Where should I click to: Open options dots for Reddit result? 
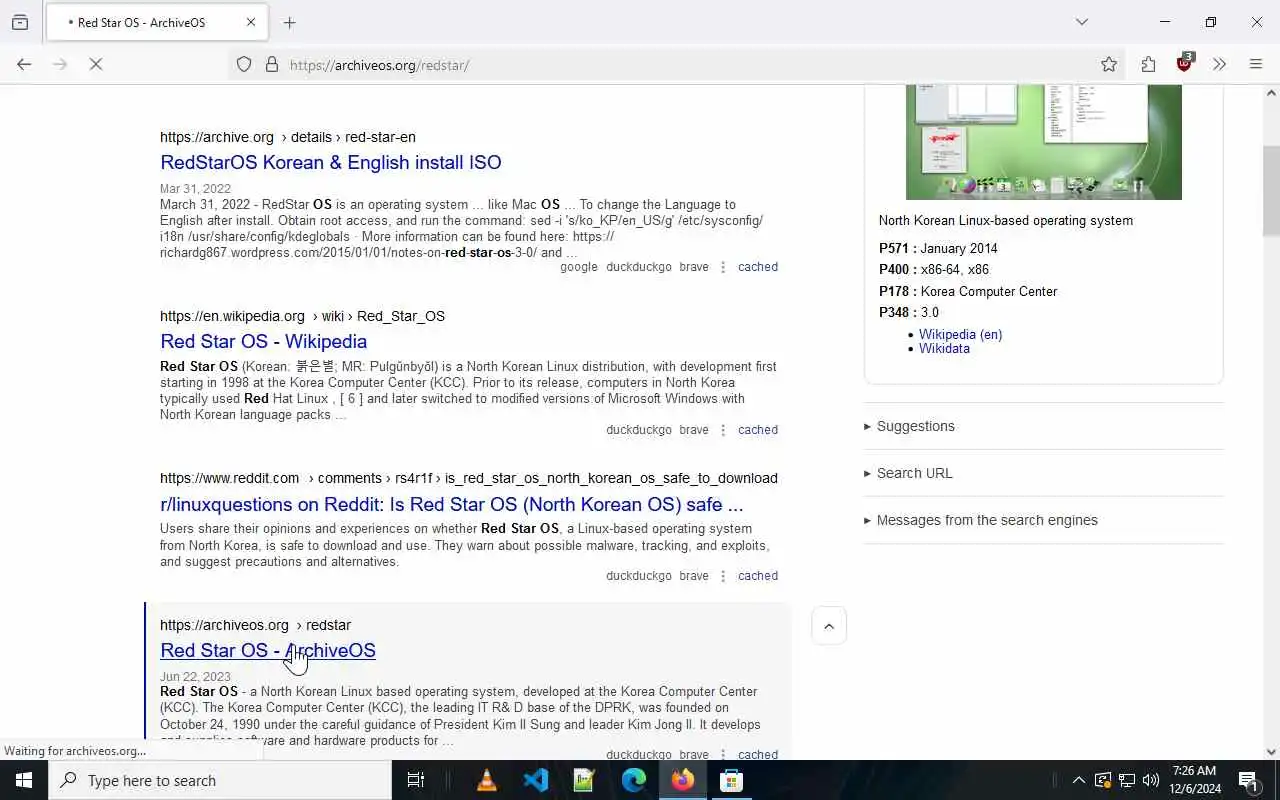coord(723,576)
